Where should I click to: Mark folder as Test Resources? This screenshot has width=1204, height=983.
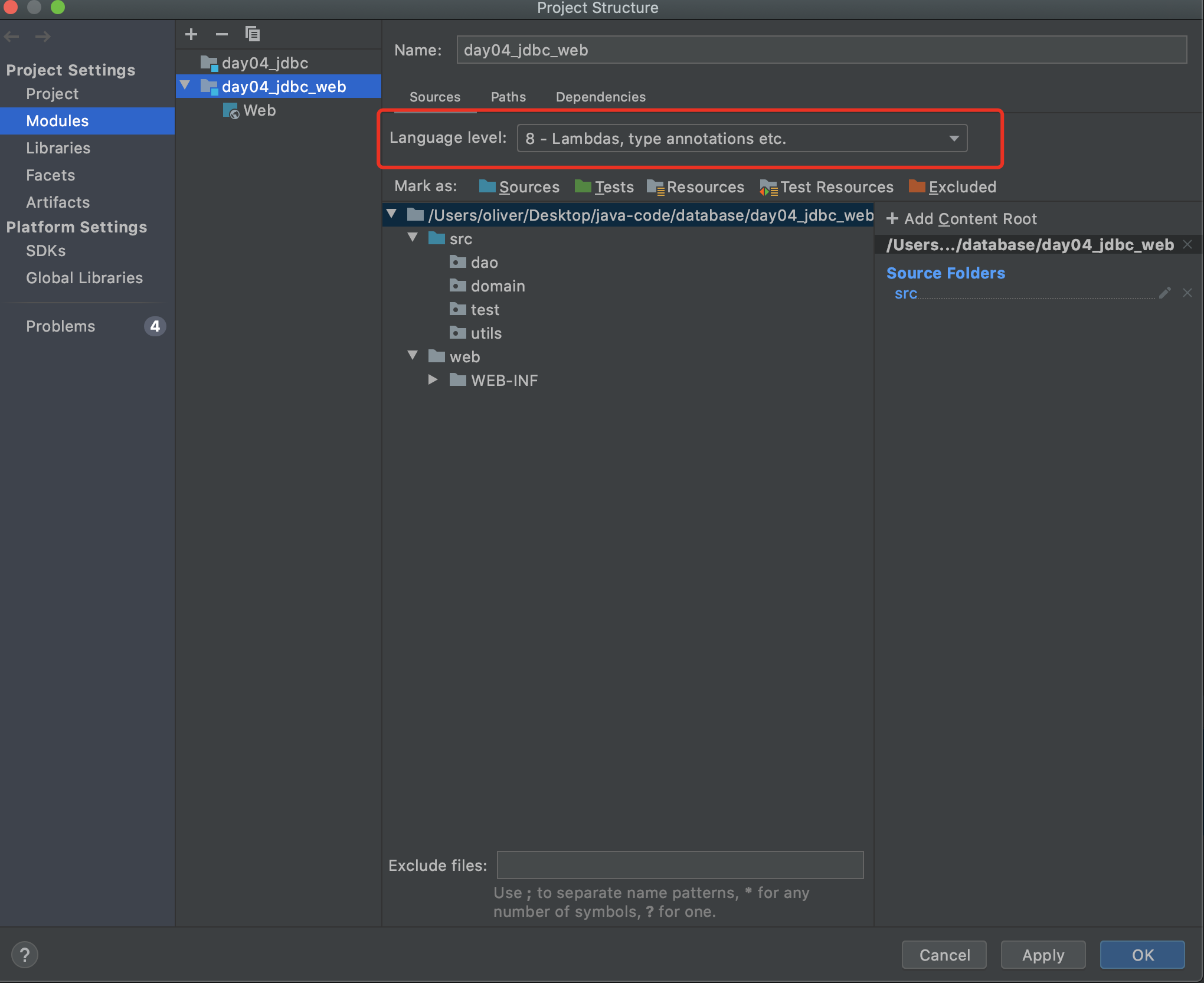pyautogui.click(x=826, y=187)
